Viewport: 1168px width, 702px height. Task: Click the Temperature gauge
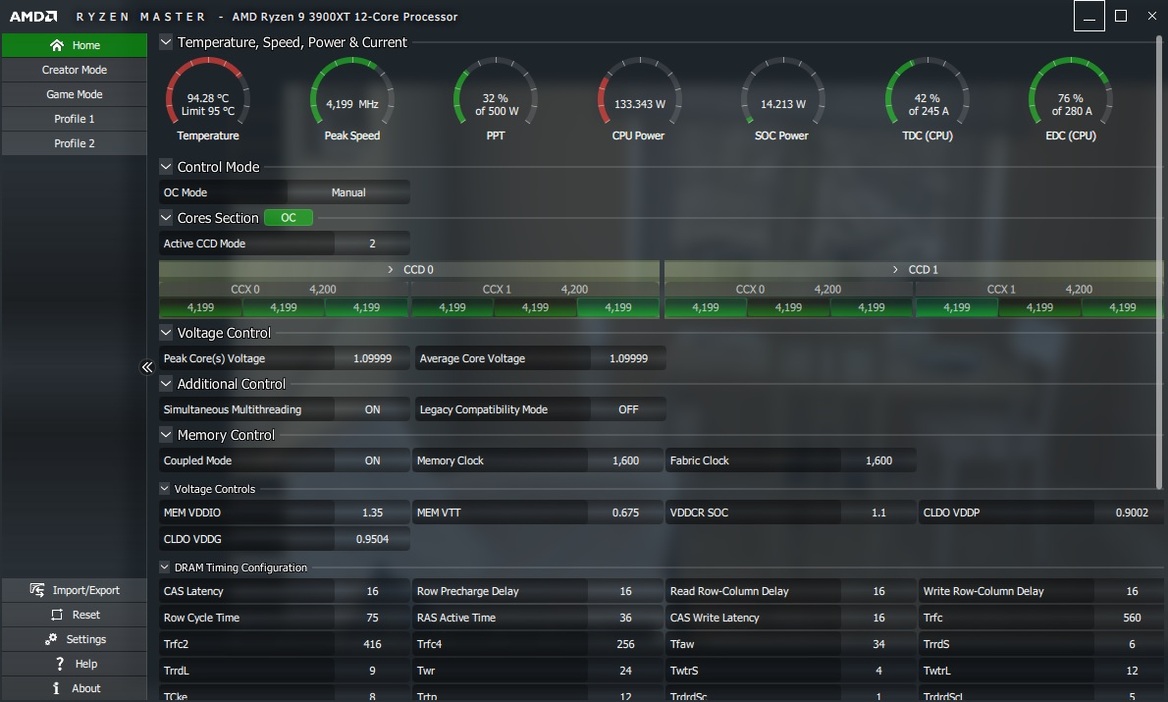(x=208, y=99)
